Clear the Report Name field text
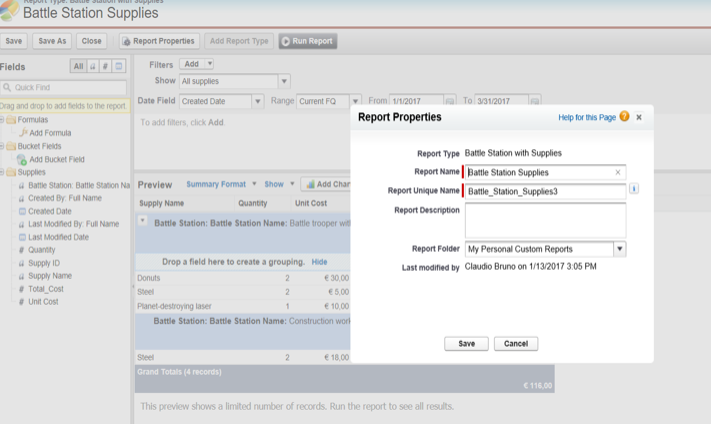Image resolution: width=711 pixels, height=425 pixels. click(x=618, y=172)
